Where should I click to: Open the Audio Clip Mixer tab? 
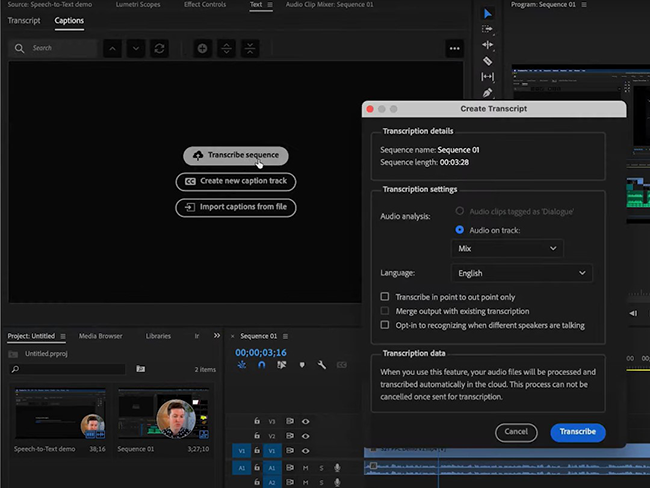[330, 5]
